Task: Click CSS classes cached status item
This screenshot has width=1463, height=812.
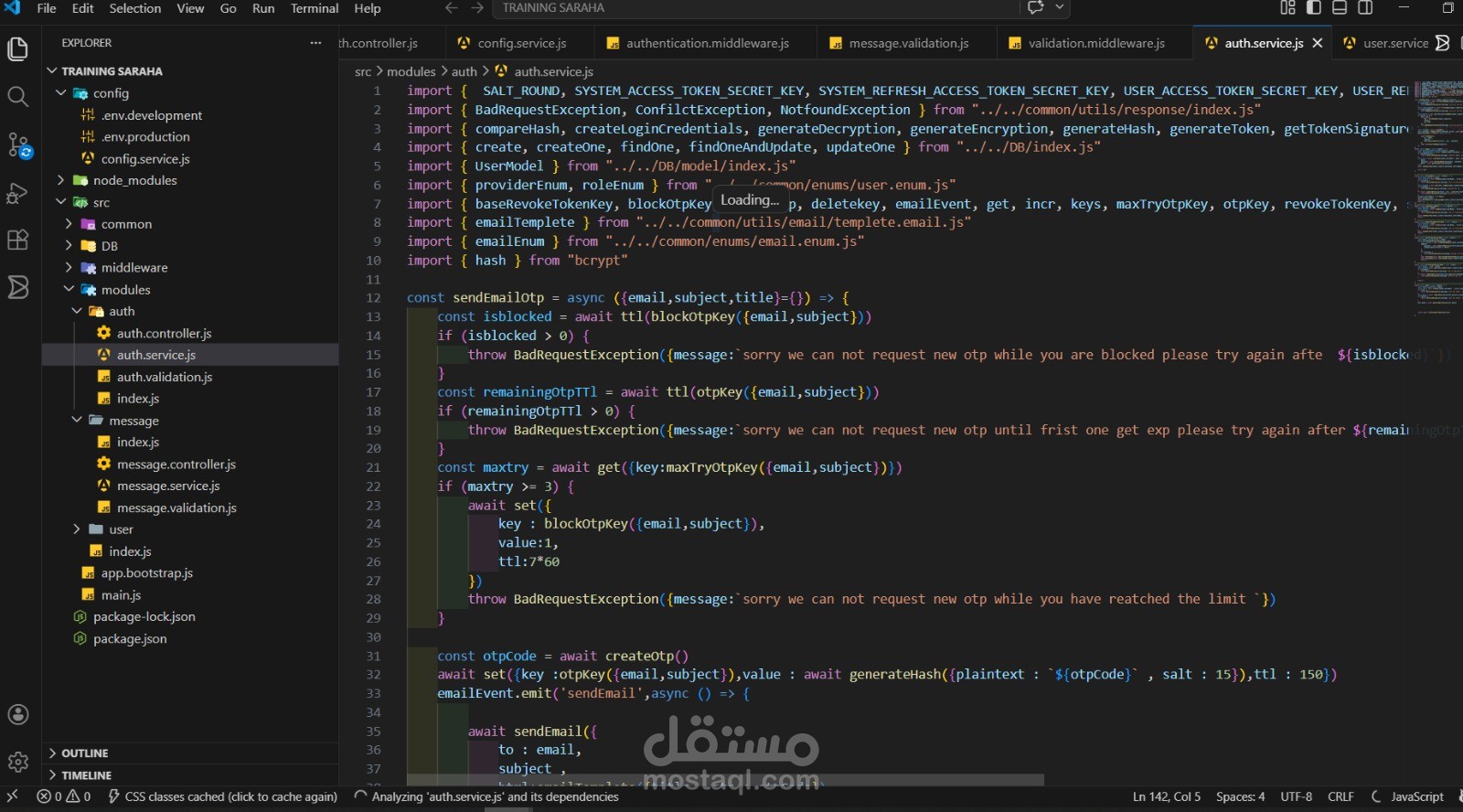Action: 222,796
